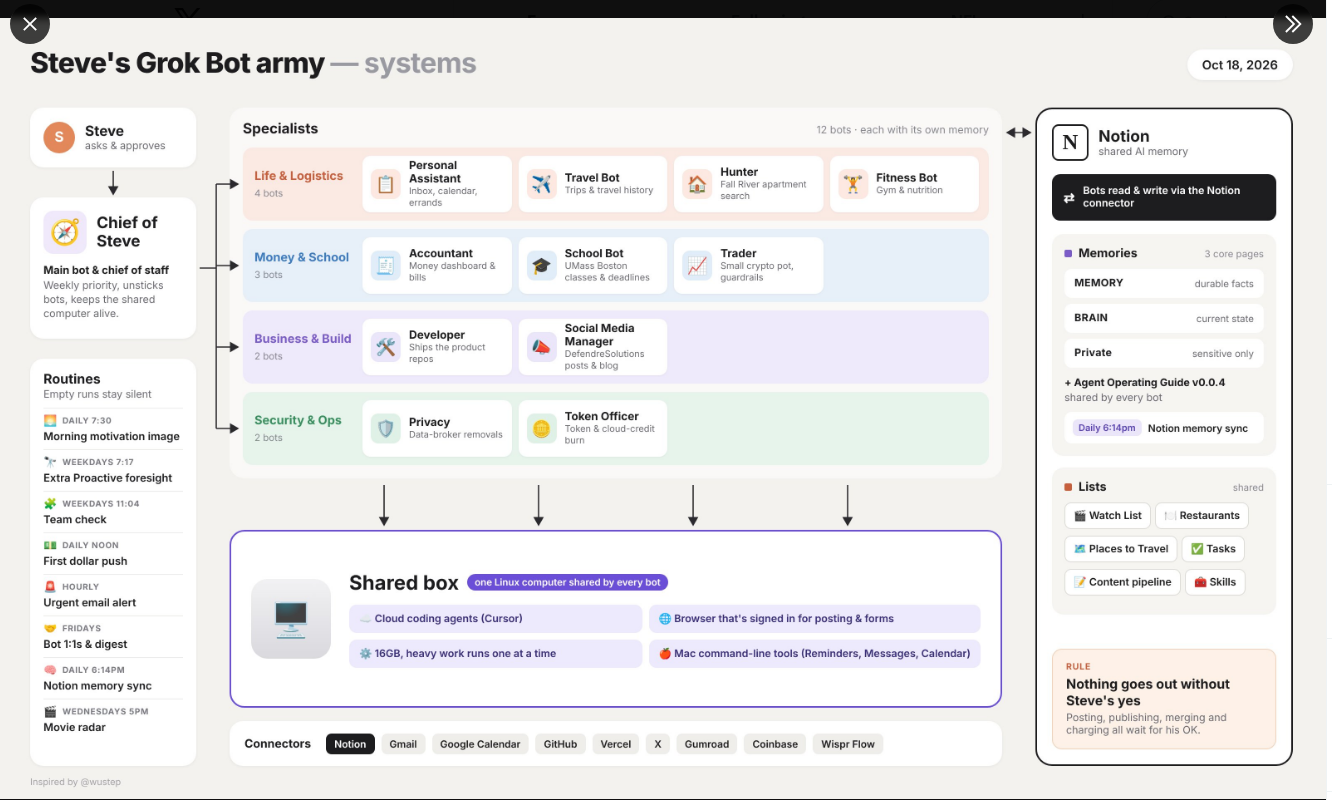Click the double-chevron next button
Image resolution: width=1332 pixels, height=800 pixels.
point(1292,24)
